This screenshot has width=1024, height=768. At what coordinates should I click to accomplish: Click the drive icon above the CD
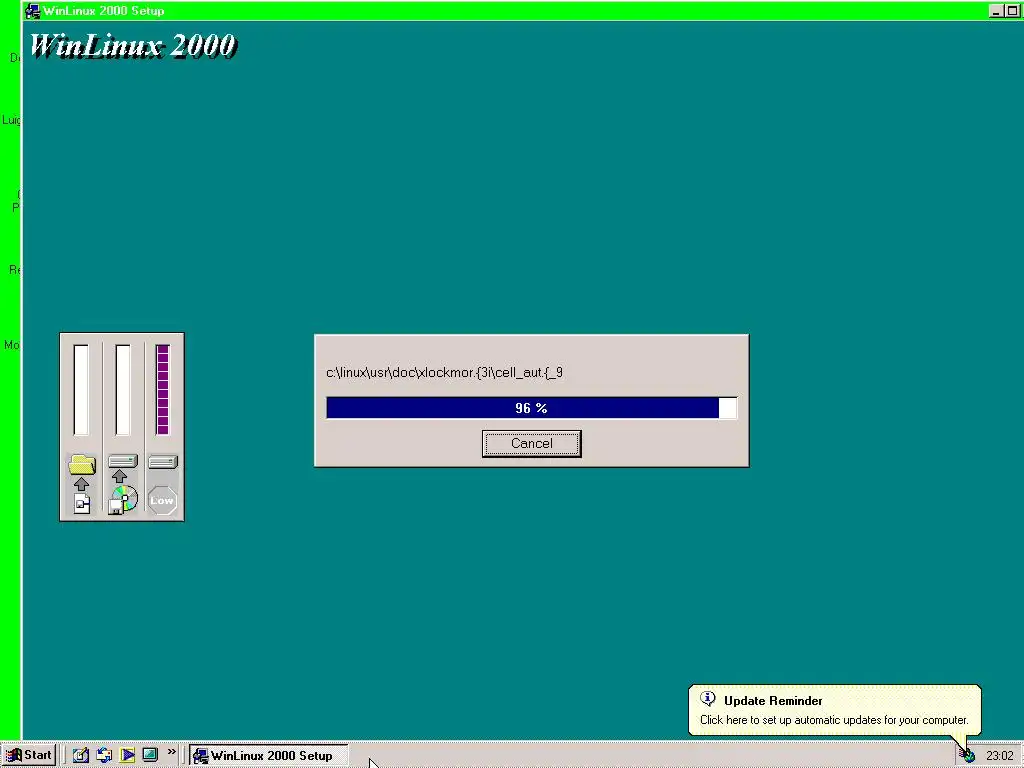123,461
